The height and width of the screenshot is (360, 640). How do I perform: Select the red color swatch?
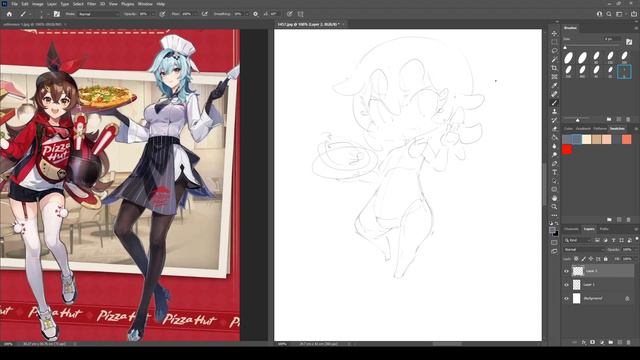tap(567, 149)
